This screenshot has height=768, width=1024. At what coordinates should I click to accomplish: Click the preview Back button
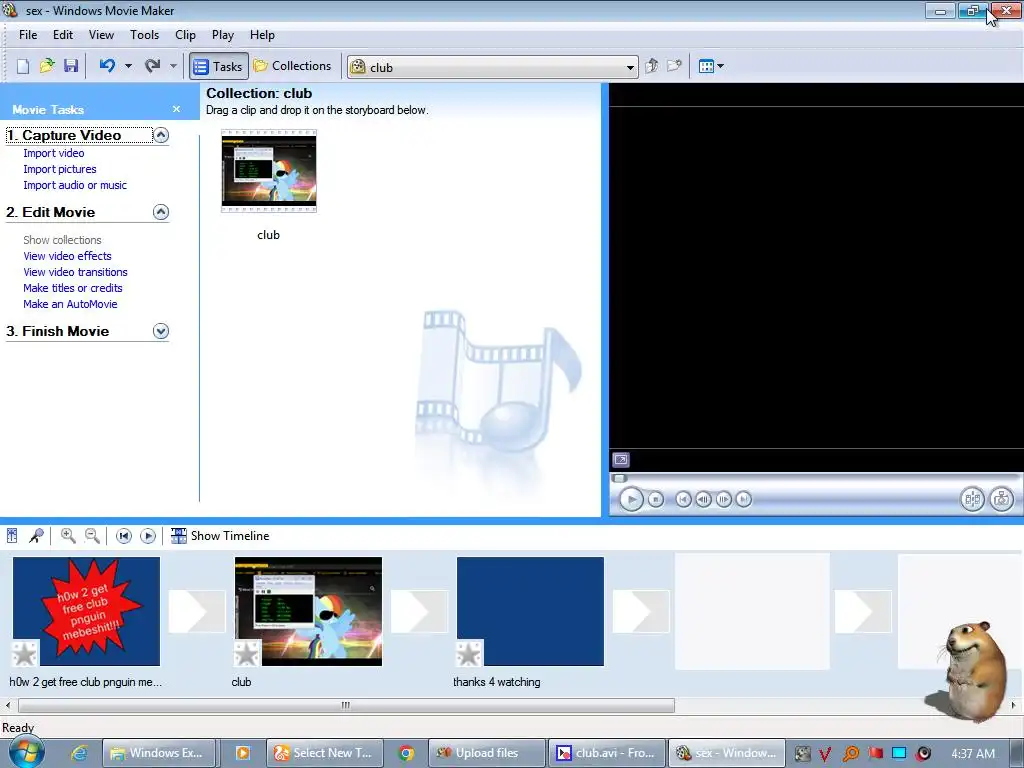[x=683, y=500]
